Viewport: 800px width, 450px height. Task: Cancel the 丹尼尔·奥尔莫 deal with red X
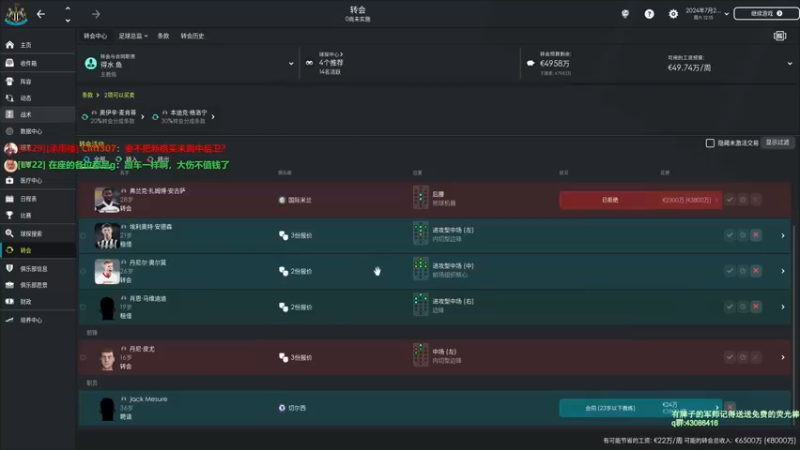click(756, 271)
